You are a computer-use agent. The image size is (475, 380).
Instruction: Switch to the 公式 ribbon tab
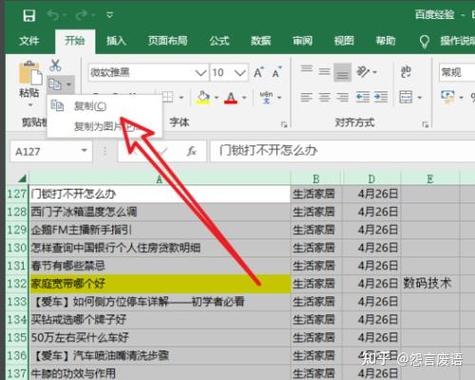pyautogui.click(x=219, y=41)
